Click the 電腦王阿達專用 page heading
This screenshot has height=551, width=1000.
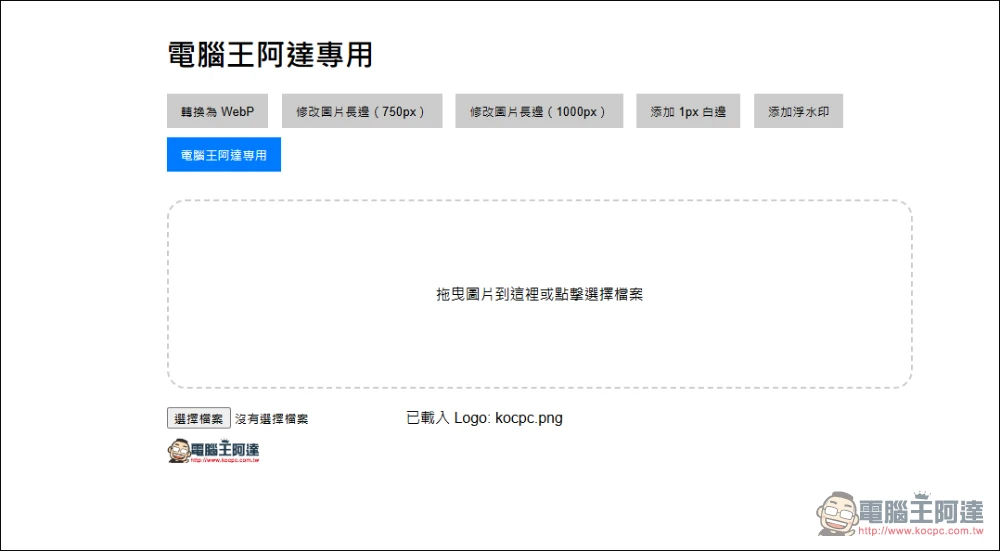coord(270,55)
